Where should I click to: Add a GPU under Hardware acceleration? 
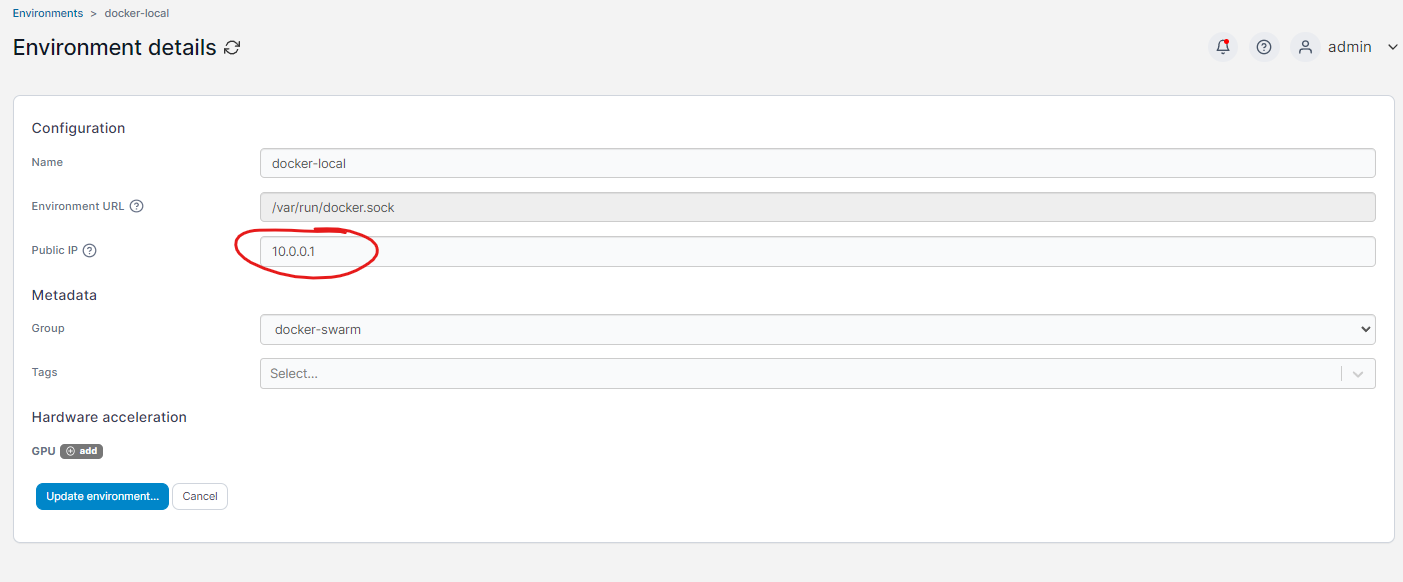click(80, 450)
